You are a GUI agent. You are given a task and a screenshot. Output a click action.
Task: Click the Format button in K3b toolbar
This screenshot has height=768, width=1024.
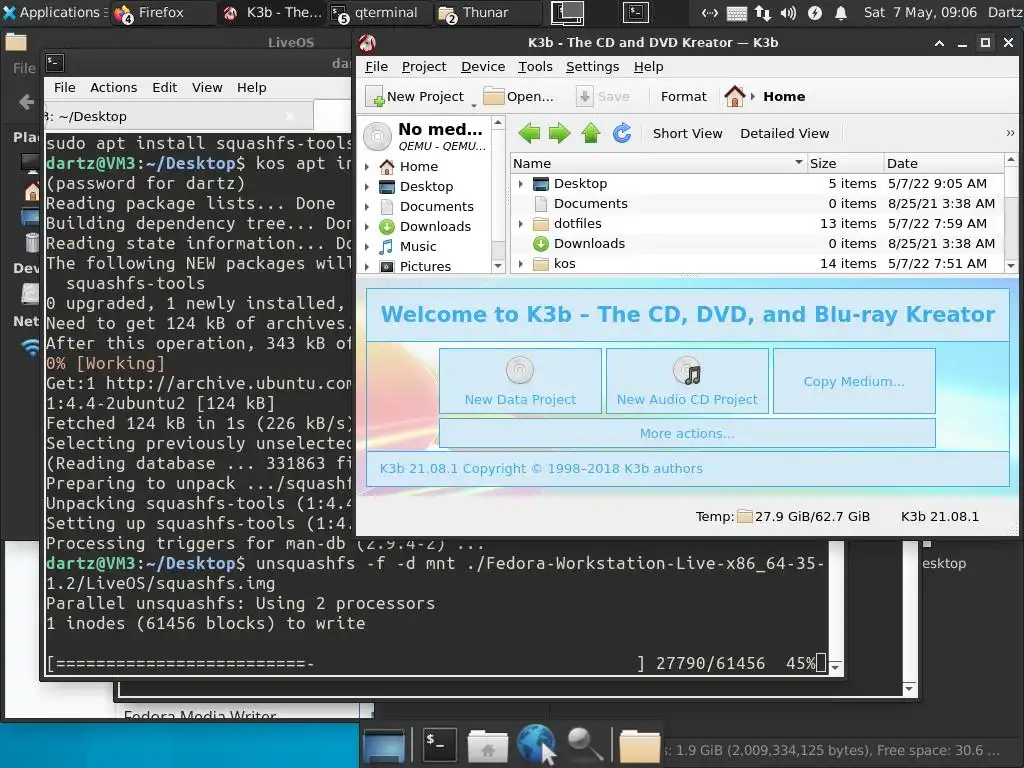coord(683,97)
